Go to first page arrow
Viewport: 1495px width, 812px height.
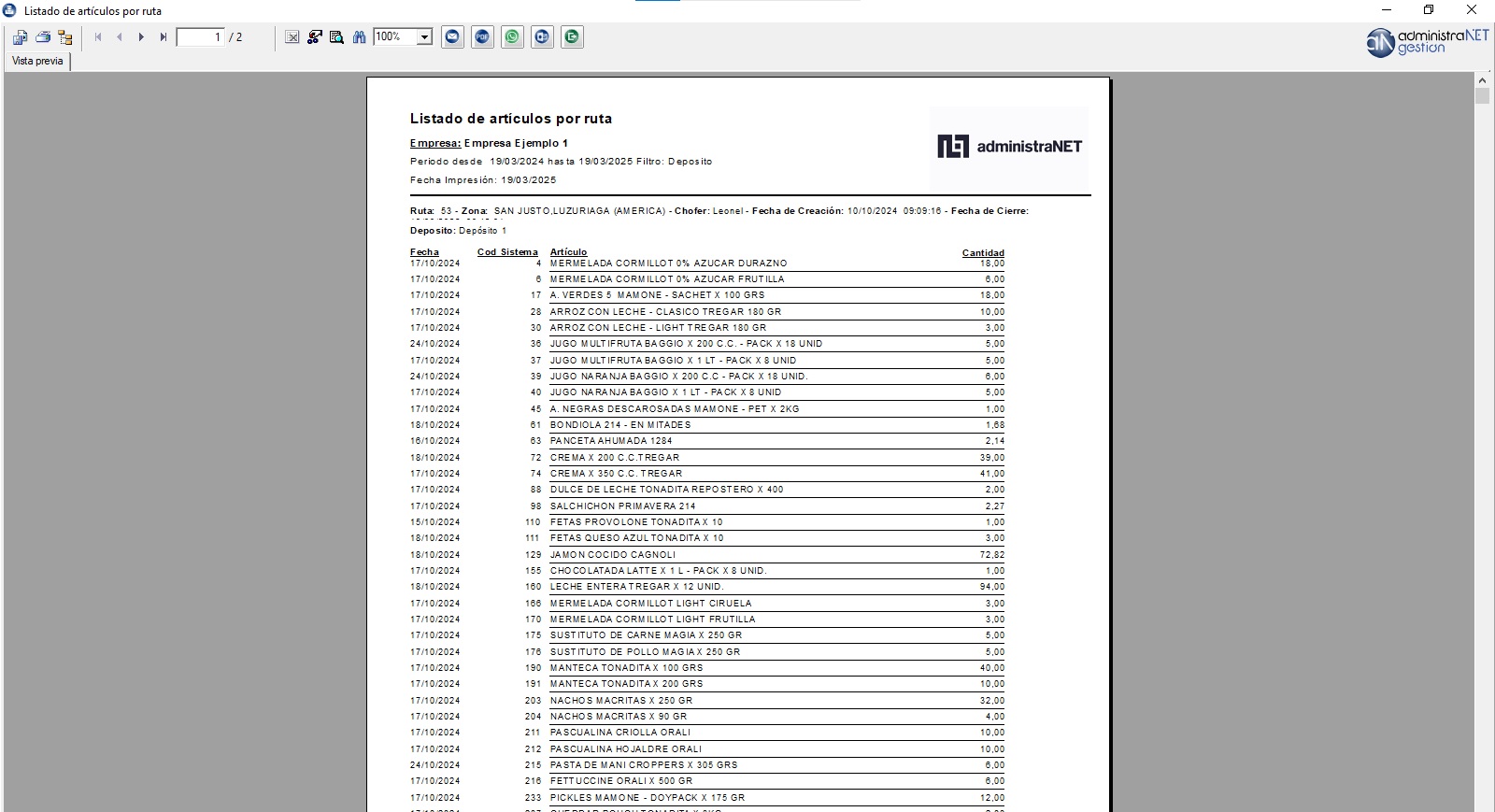click(98, 37)
